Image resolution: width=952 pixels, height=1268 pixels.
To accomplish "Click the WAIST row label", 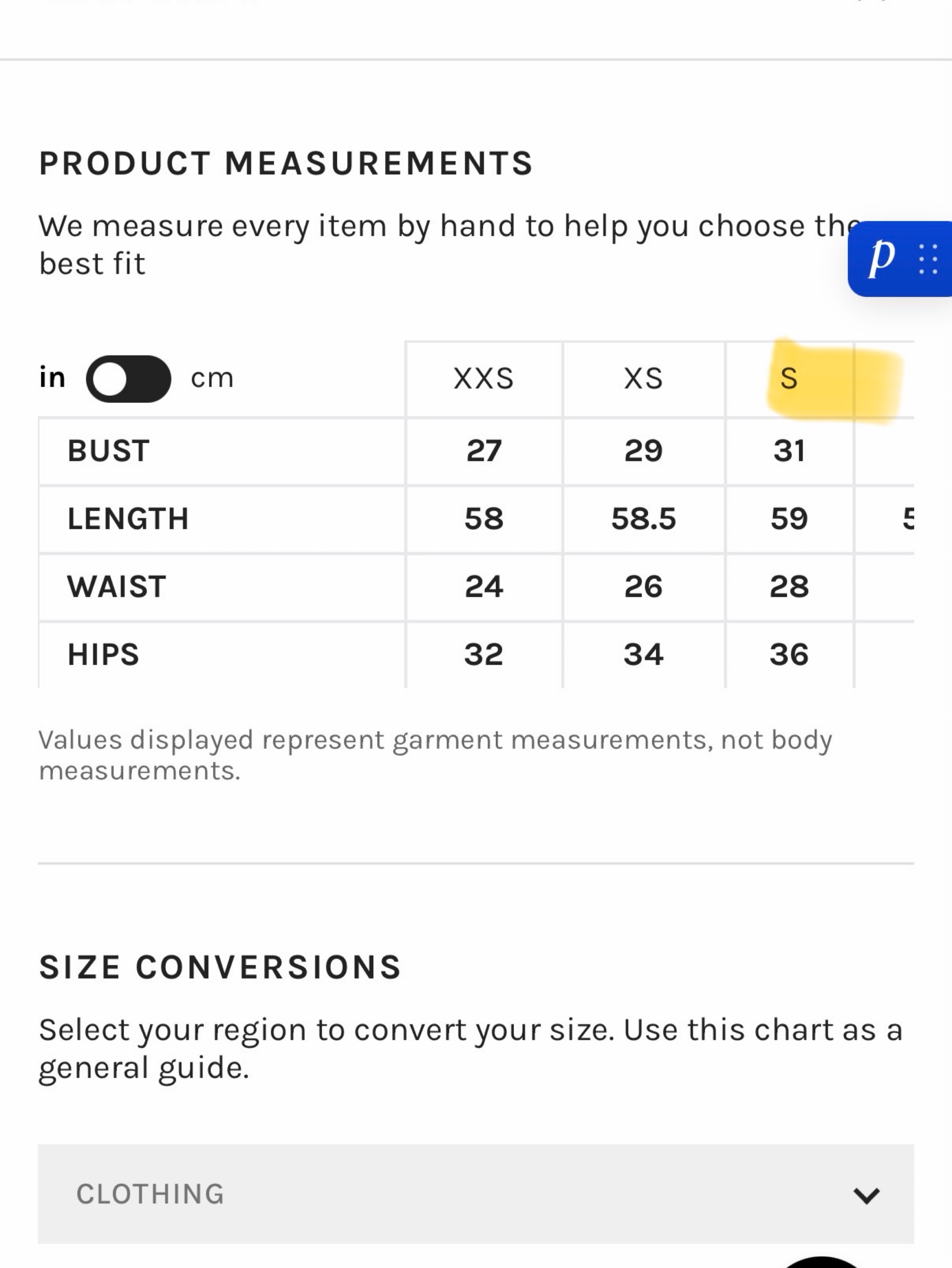I will pyautogui.click(x=117, y=587).
